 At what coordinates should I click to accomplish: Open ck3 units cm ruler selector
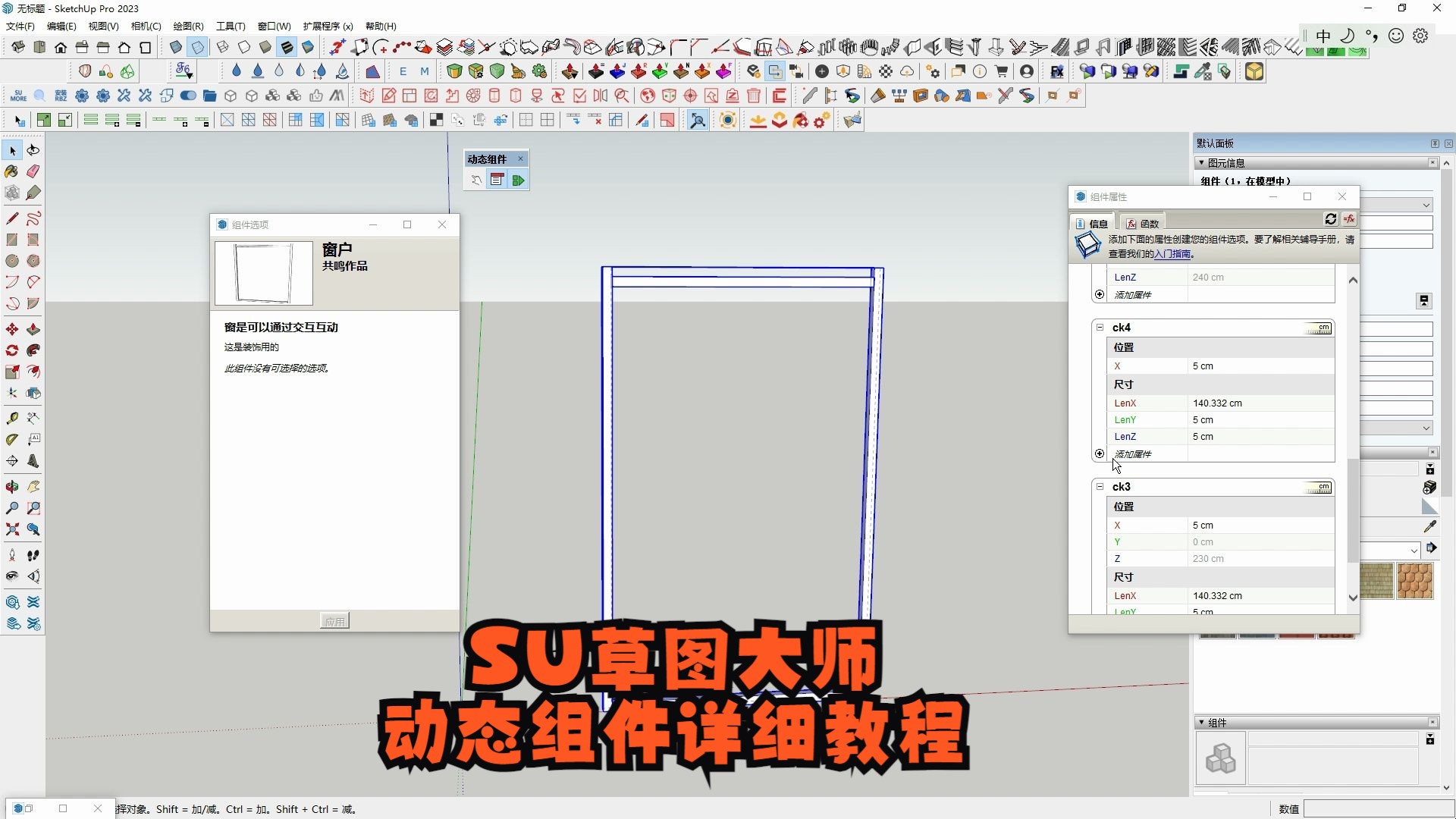[x=1319, y=488]
